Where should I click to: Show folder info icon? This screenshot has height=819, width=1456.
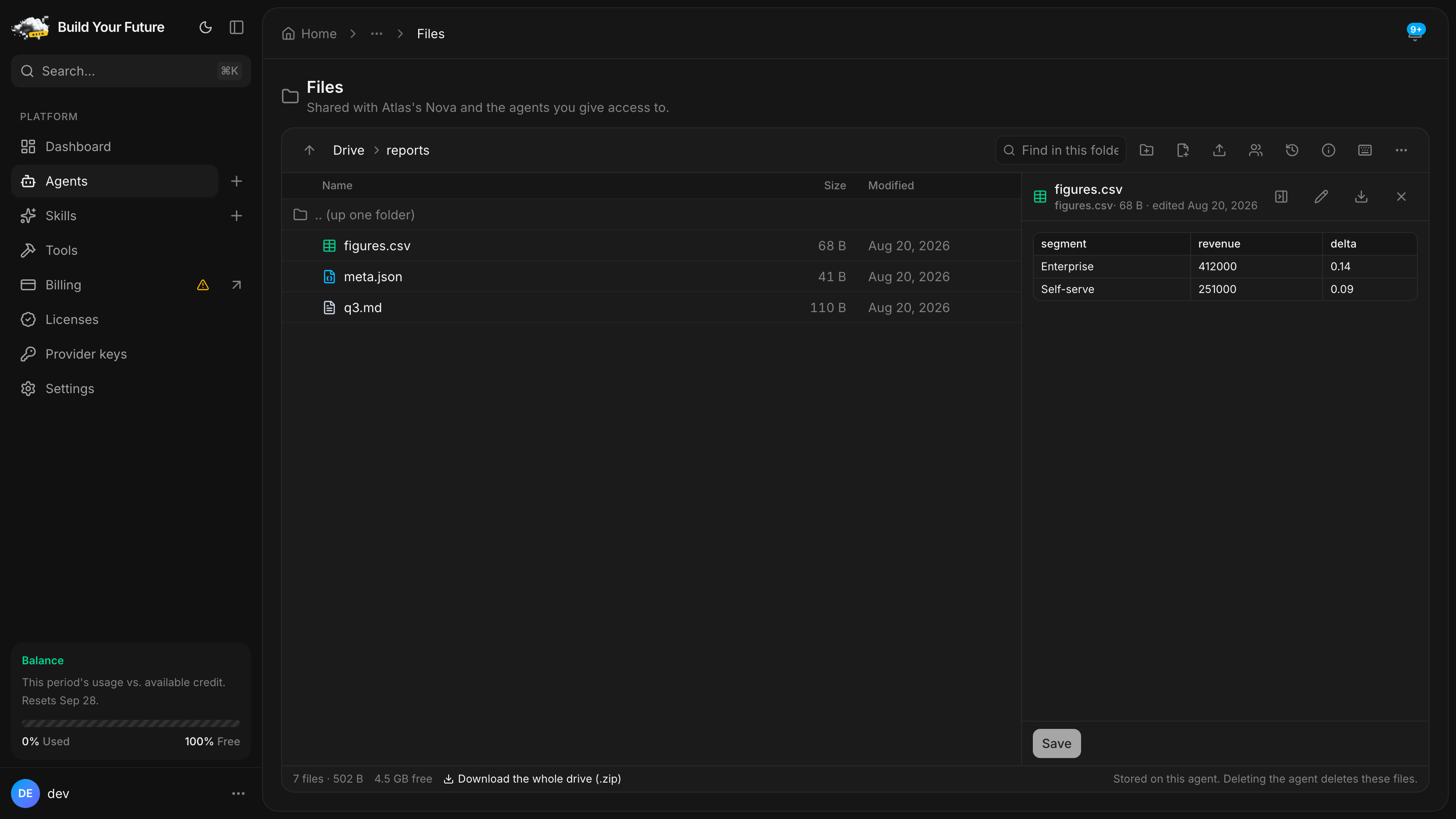1328,150
